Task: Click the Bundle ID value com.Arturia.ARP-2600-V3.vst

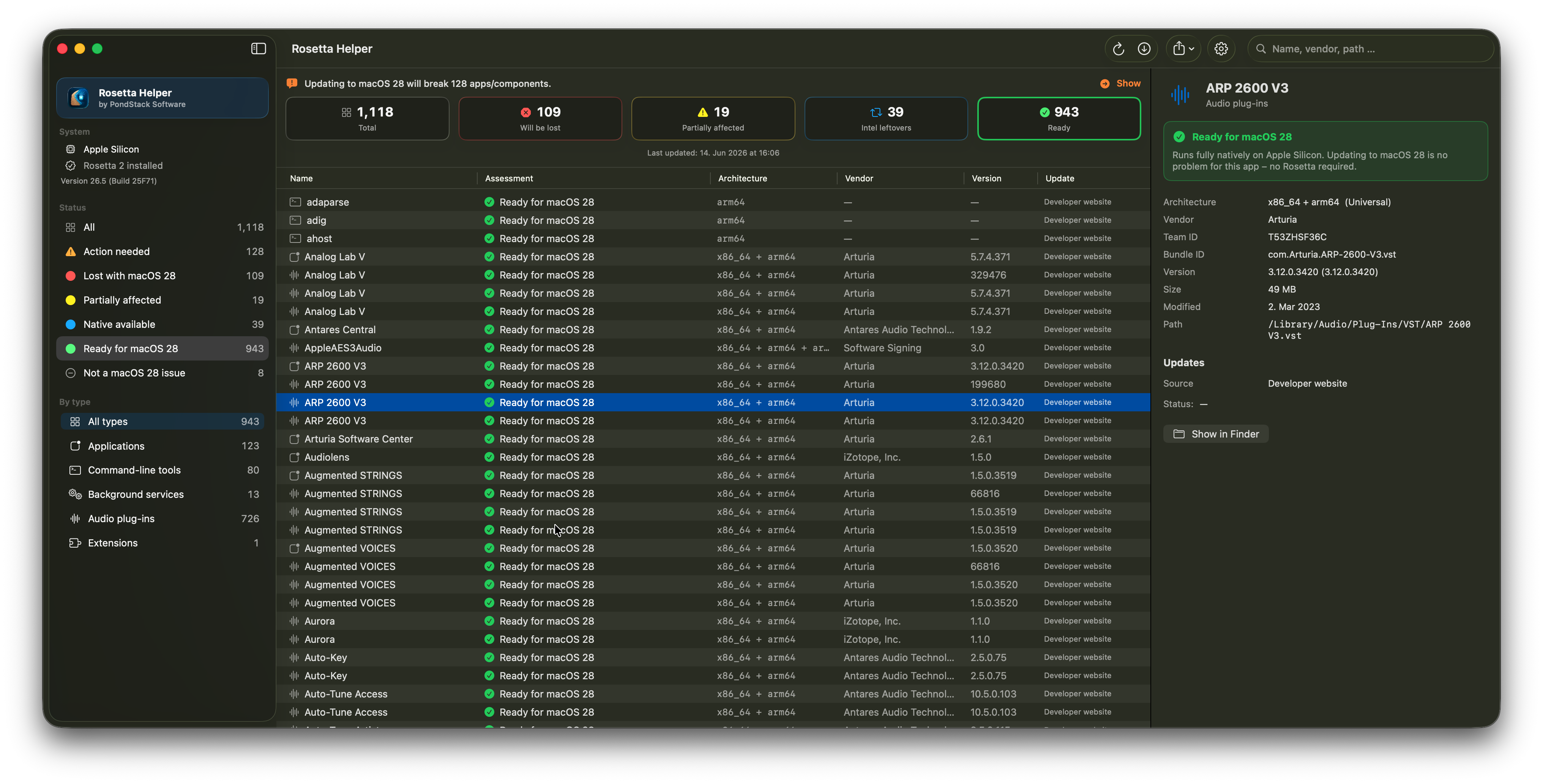Action: point(1331,254)
